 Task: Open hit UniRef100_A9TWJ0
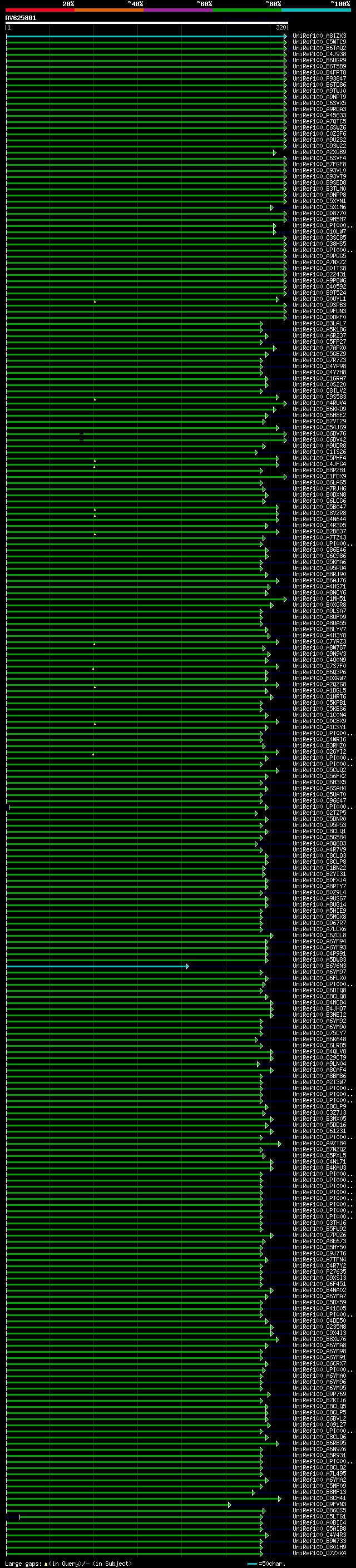(319, 91)
